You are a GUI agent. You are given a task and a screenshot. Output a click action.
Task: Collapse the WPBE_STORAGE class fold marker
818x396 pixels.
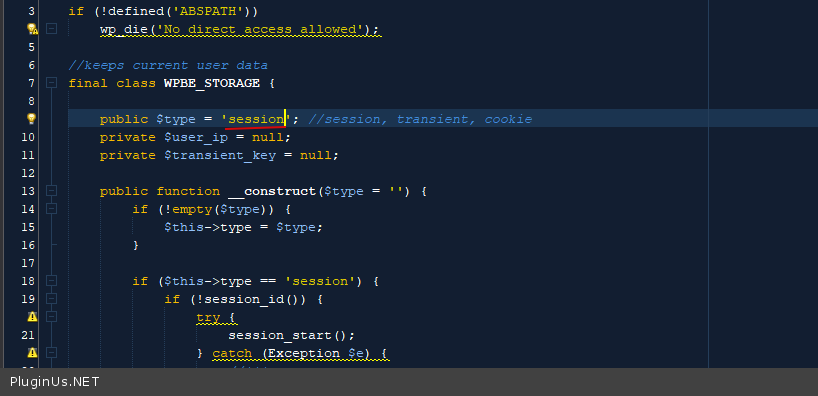point(51,83)
